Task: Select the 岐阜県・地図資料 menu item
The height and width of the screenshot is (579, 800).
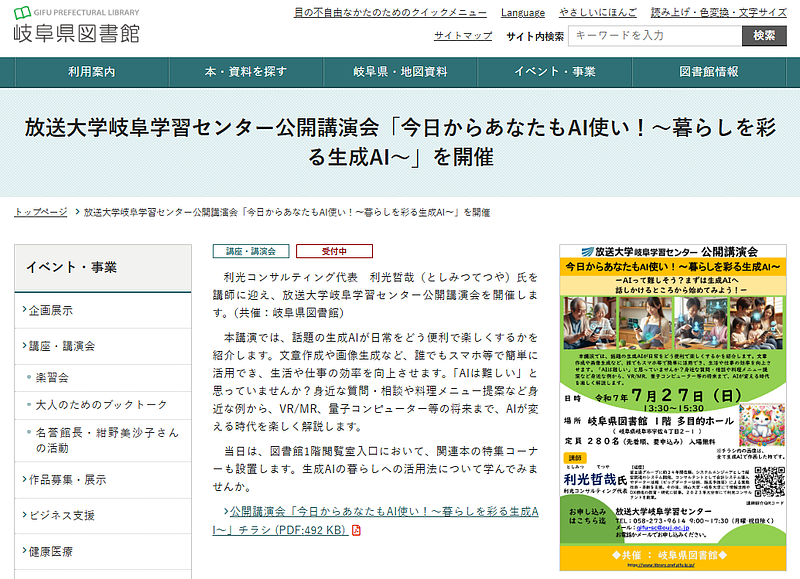Action: (400, 72)
